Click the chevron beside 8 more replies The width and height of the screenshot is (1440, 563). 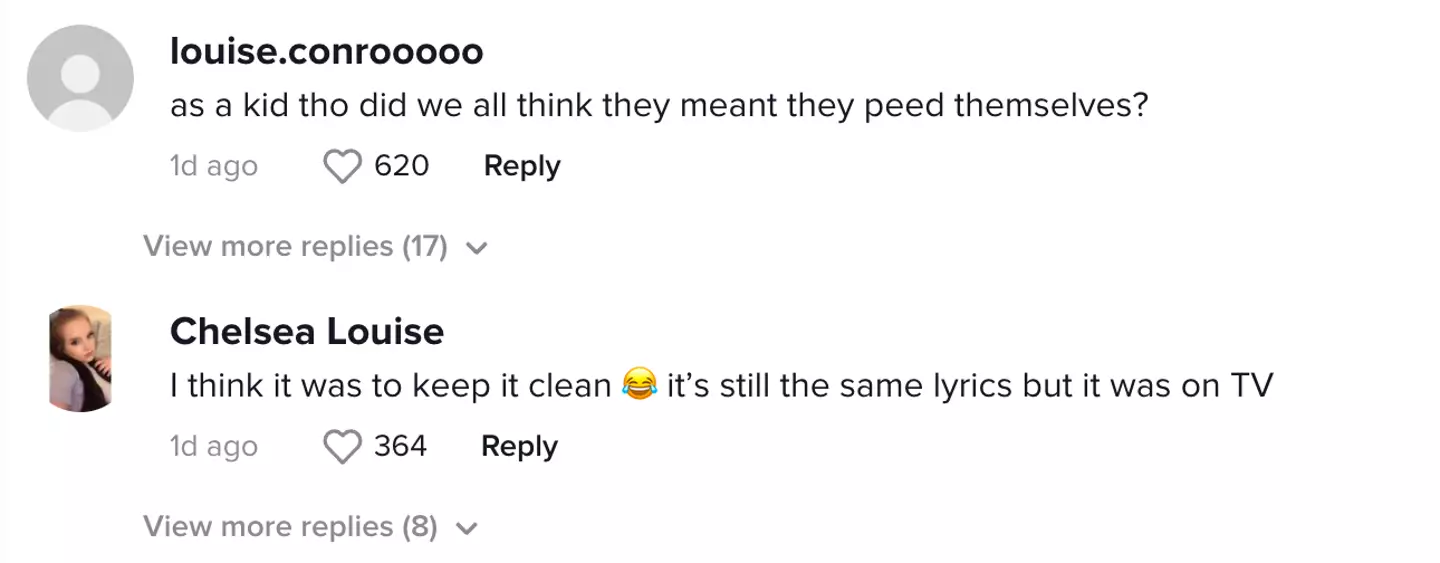pos(468,528)
